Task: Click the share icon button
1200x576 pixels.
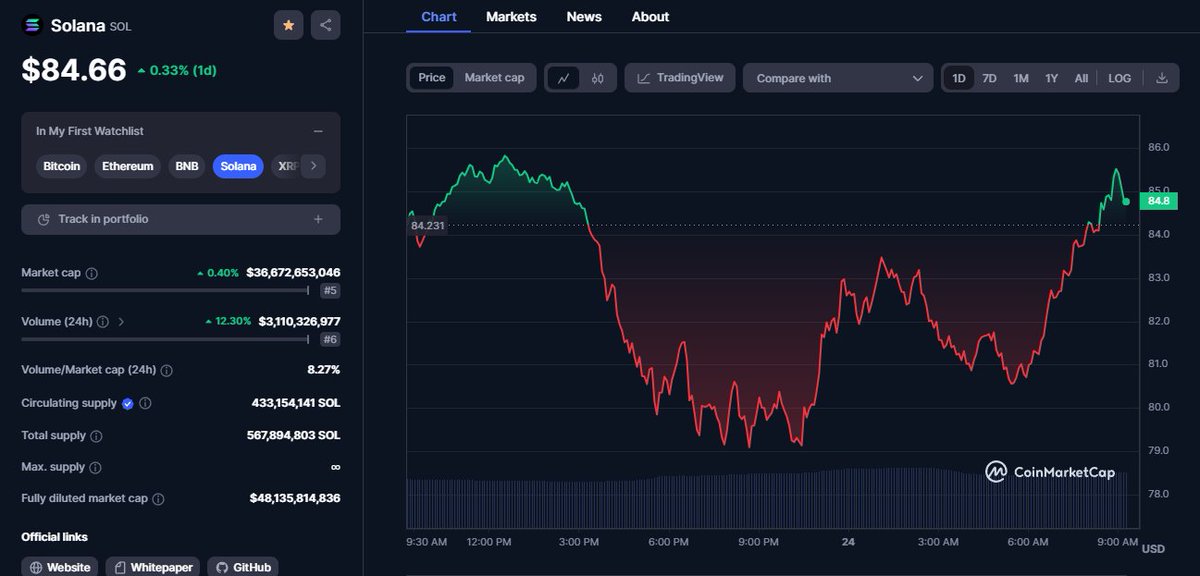Action: point(326,25)
